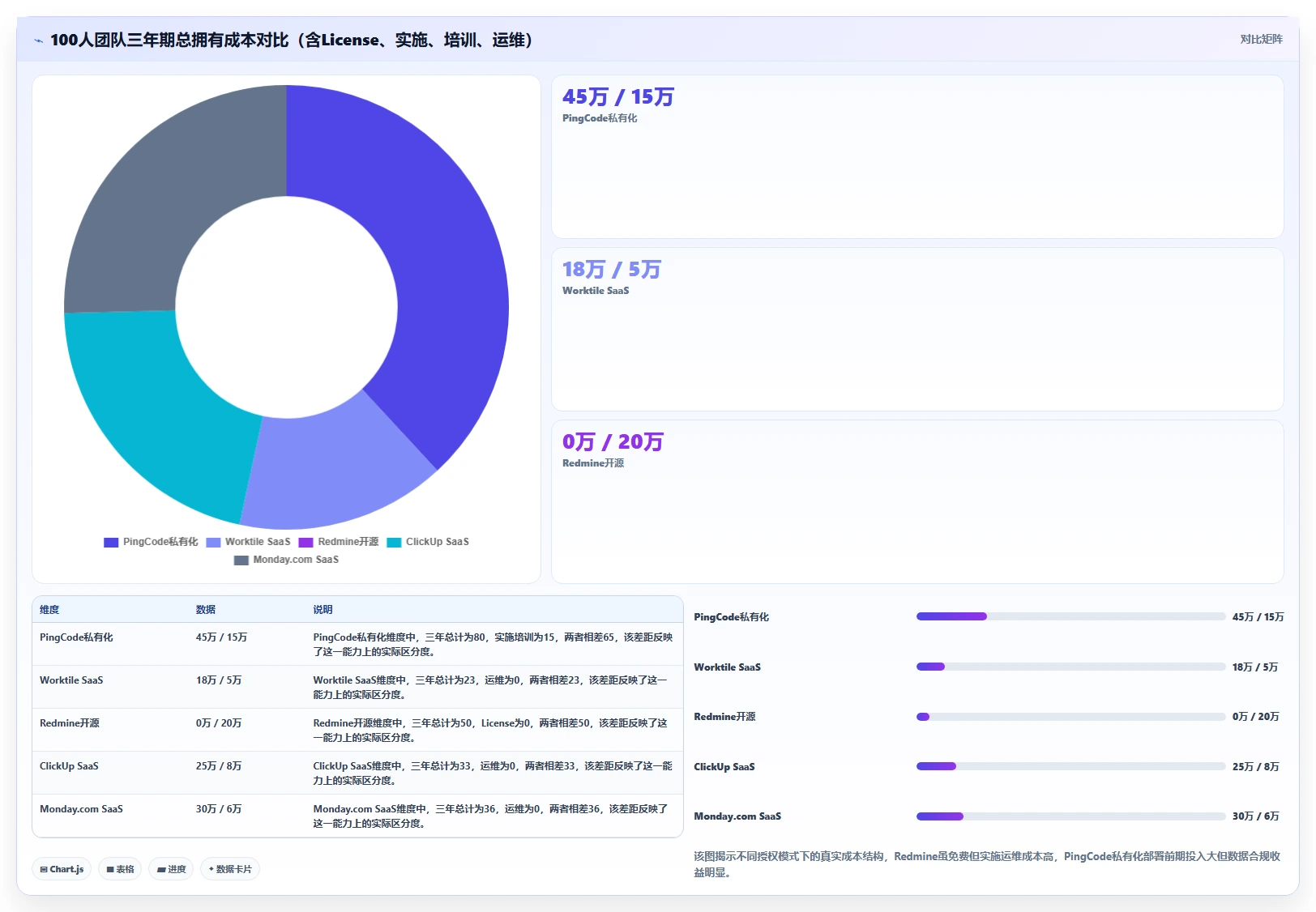This screenshot has height=912, width=1316.
Task: Click 45万 / 15万 value beside progress bar
Action: click(1258, 617)
